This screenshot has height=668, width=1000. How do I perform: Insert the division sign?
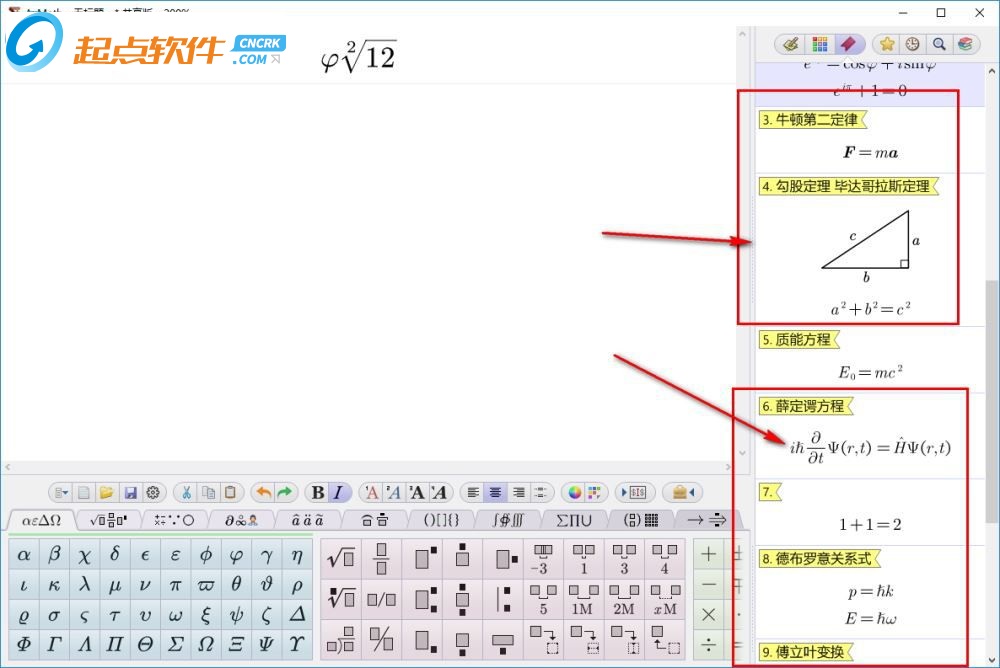[709, 644]
